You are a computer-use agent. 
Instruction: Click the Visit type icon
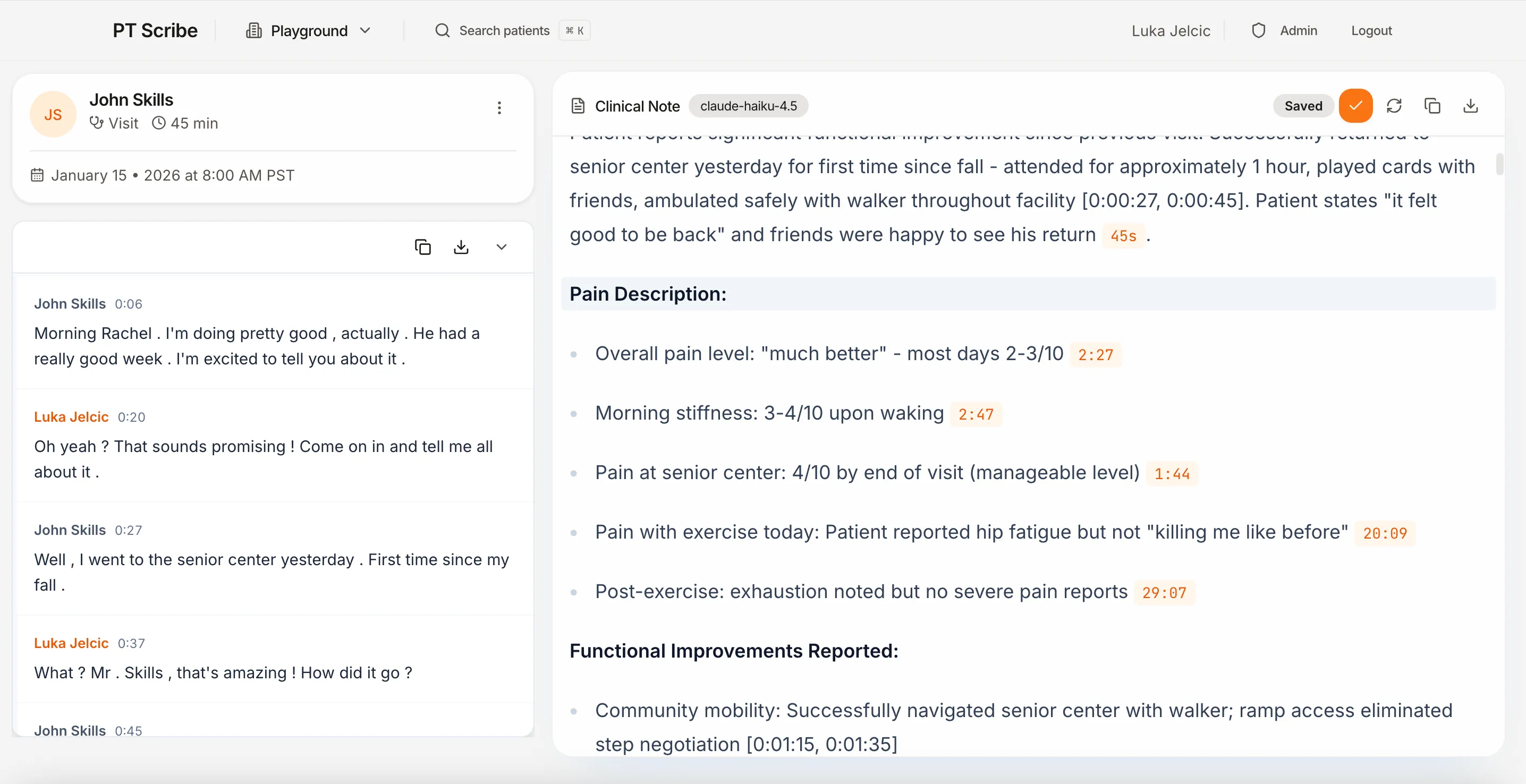tap(96, 123)
